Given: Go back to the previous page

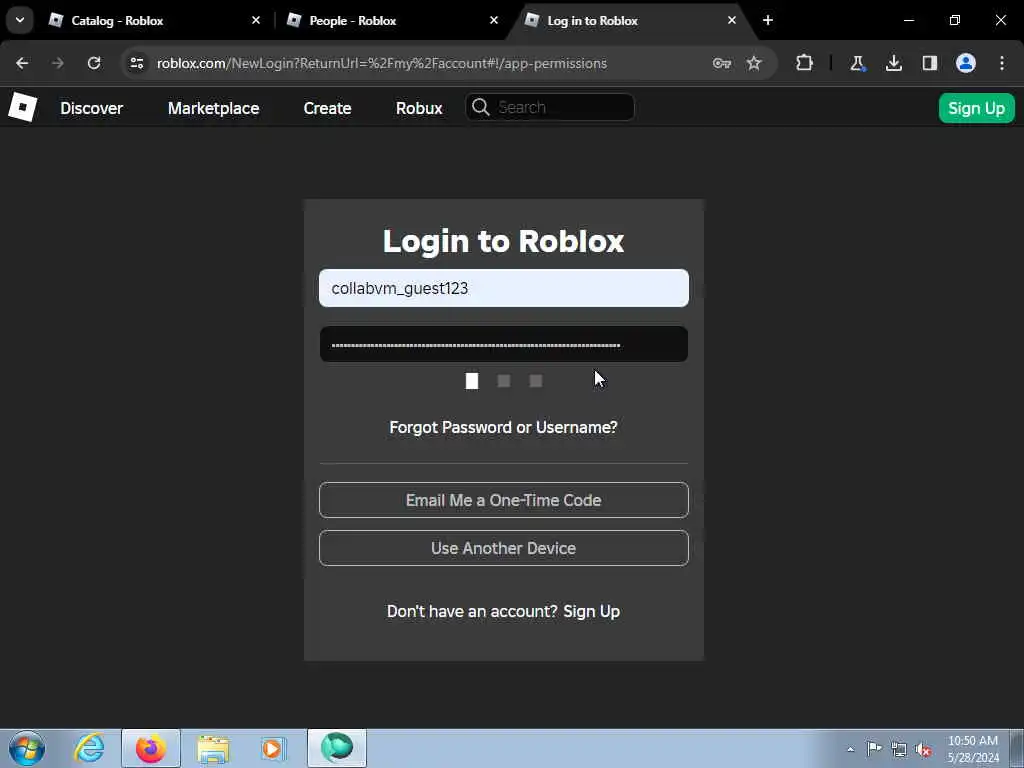Looking at the screenshot, I should click(x=22, y=63).
